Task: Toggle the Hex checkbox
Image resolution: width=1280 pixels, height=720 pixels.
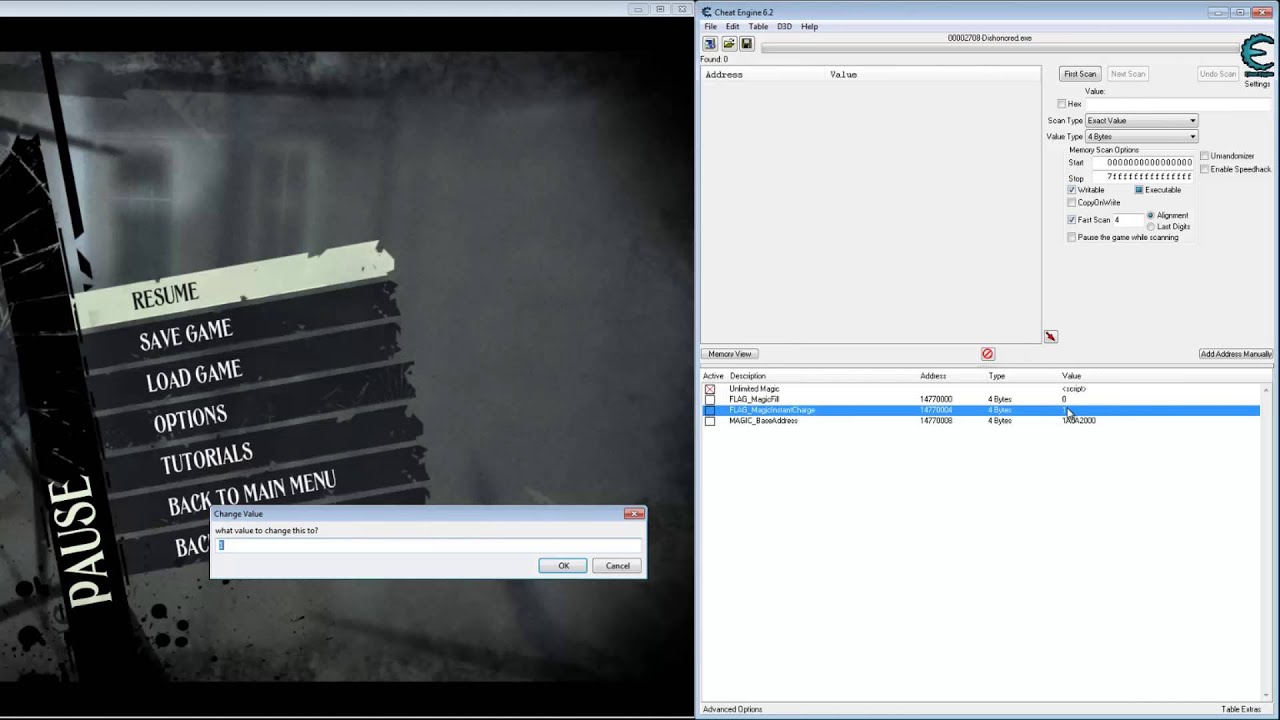Action: 1062,104
